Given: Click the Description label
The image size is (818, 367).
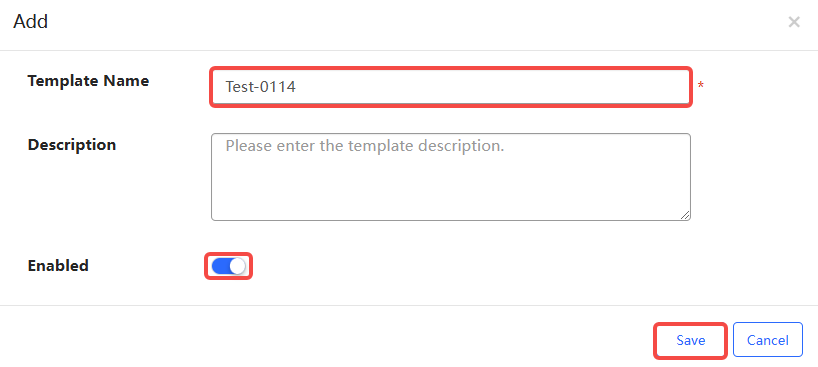Looking at the screenshot, I should (71, 145).
